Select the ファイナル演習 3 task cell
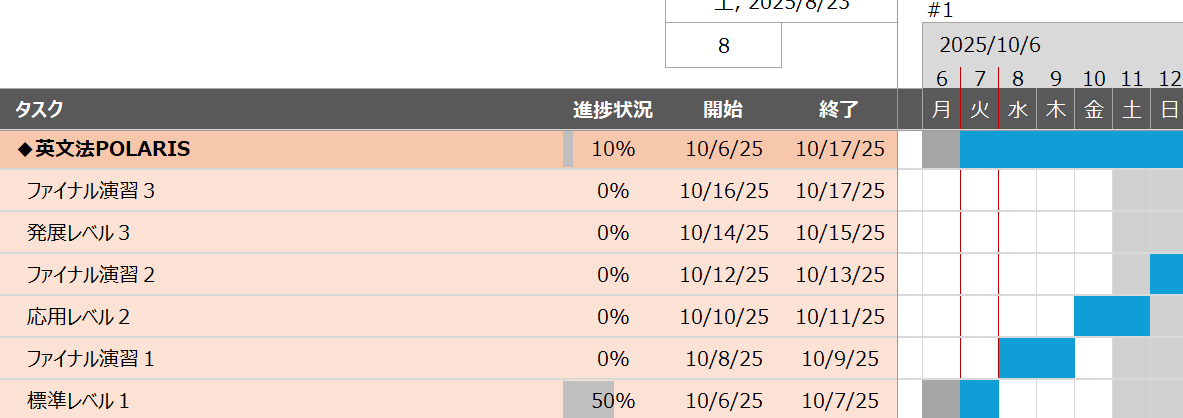Image resolution: width=1183 pixels, height=418 pixels. coord(91,191)
